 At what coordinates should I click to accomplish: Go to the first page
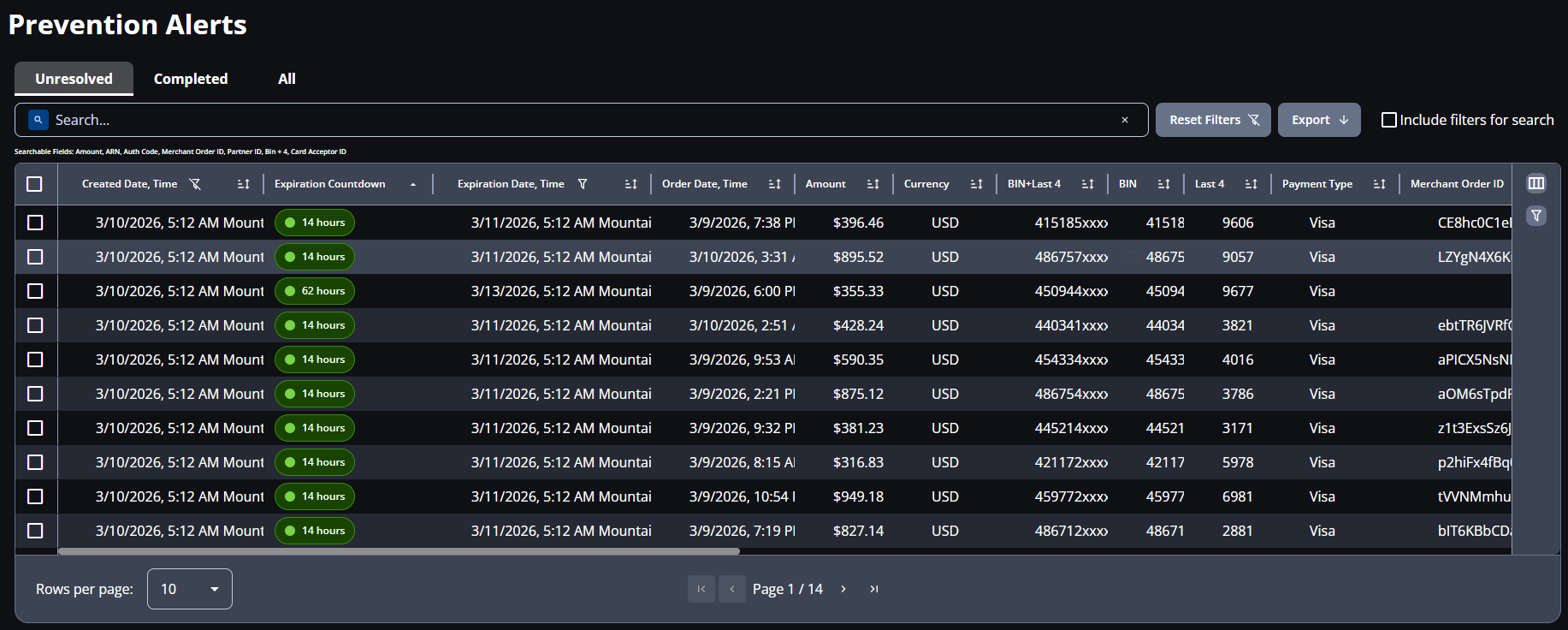(x=701, y=589)
